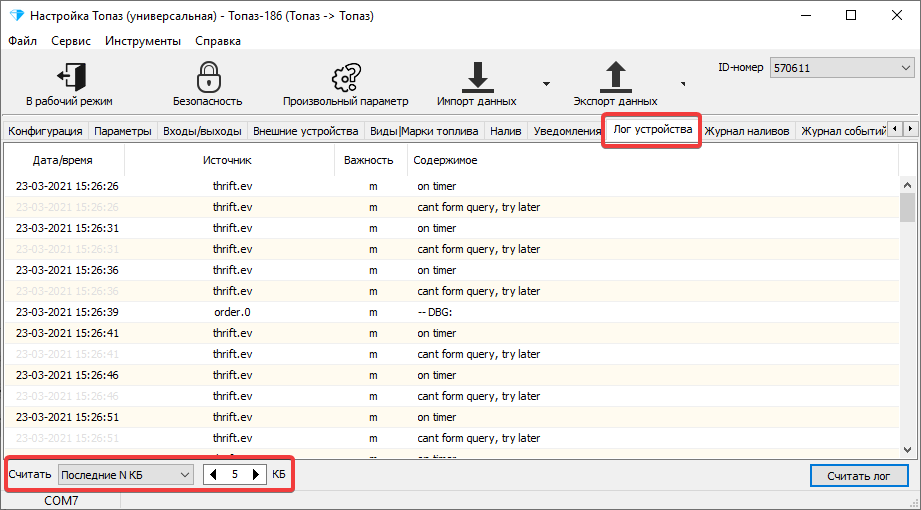Click the '-- DBG:' content cell
This screenshot has height=510, width=921.
[435, 312]
